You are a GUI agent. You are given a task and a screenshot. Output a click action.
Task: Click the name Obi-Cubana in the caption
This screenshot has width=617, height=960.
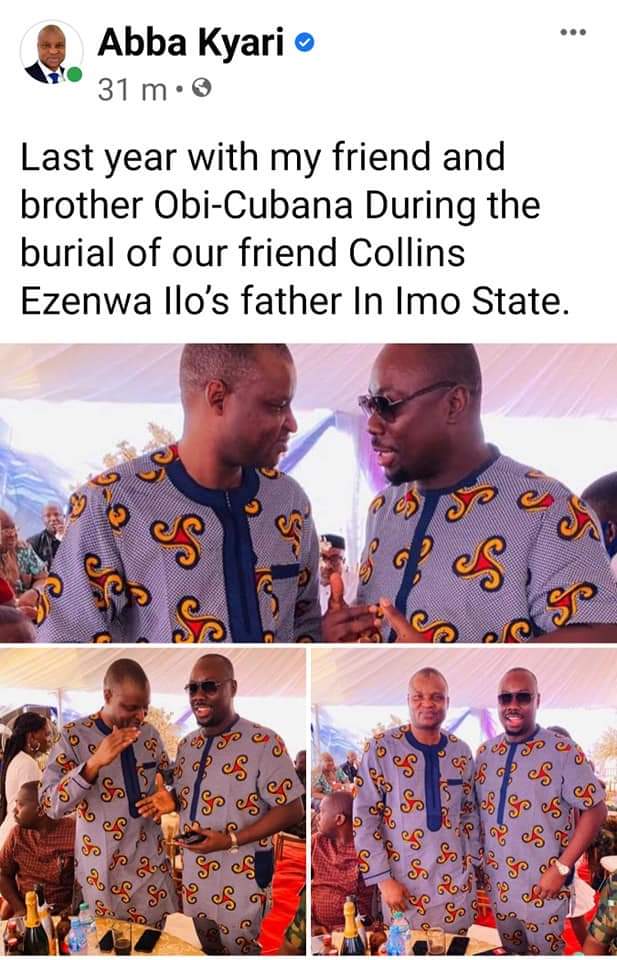(x=253, y=205)
